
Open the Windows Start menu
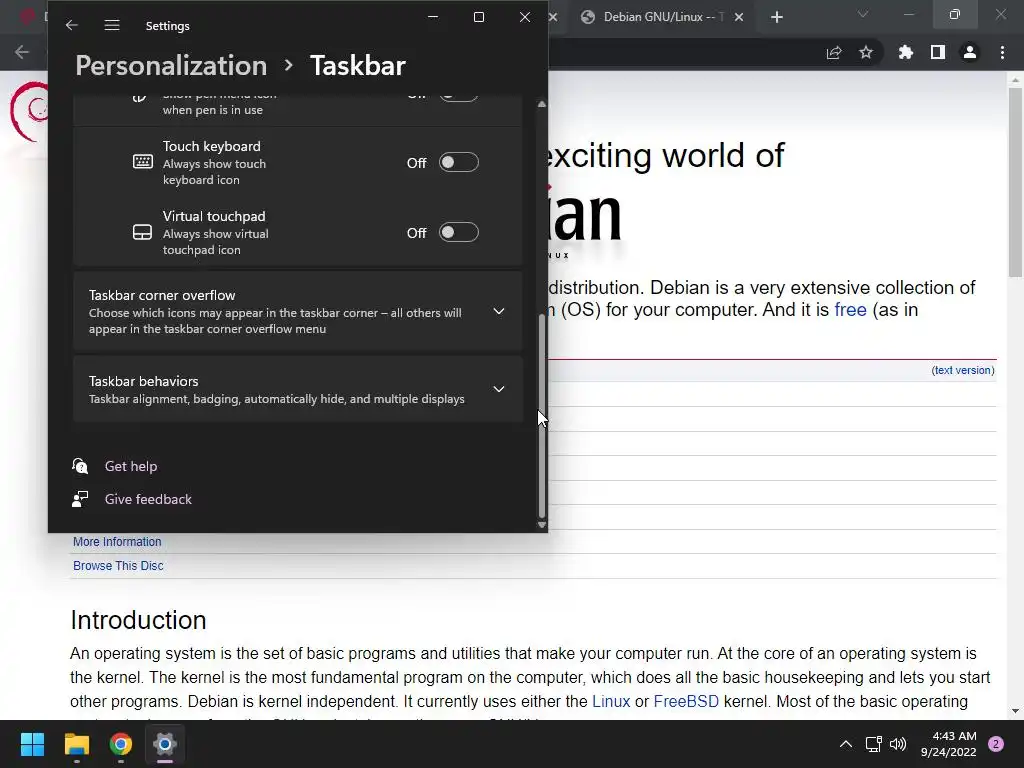click(x=32, y=744)
